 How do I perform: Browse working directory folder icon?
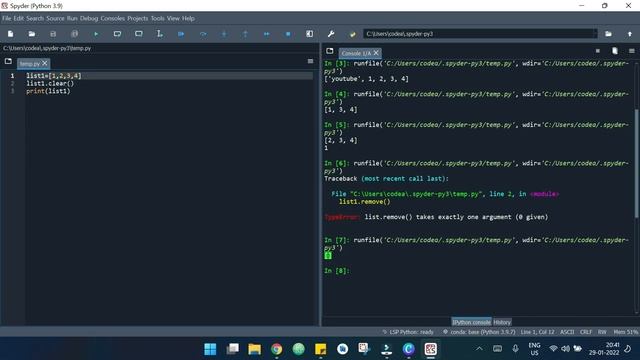click(x=608, y=34)
